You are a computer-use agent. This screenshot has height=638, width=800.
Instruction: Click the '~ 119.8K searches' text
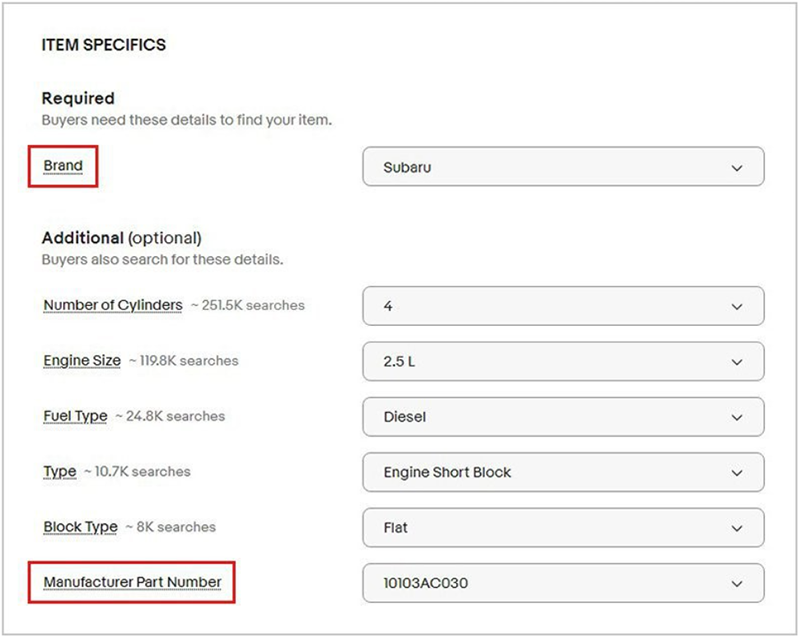coord(184,361)
